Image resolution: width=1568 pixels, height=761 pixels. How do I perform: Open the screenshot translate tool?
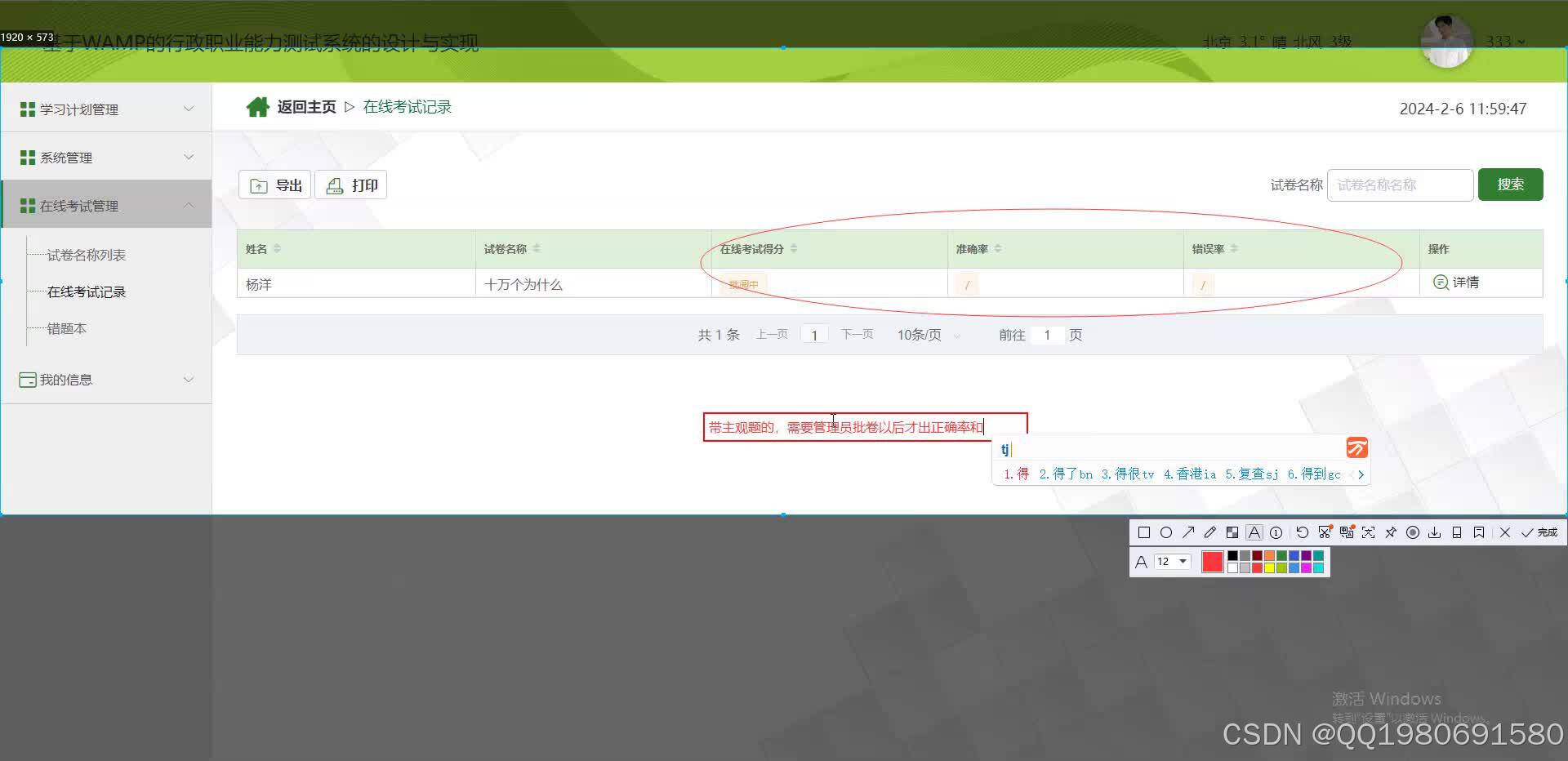1347,532
